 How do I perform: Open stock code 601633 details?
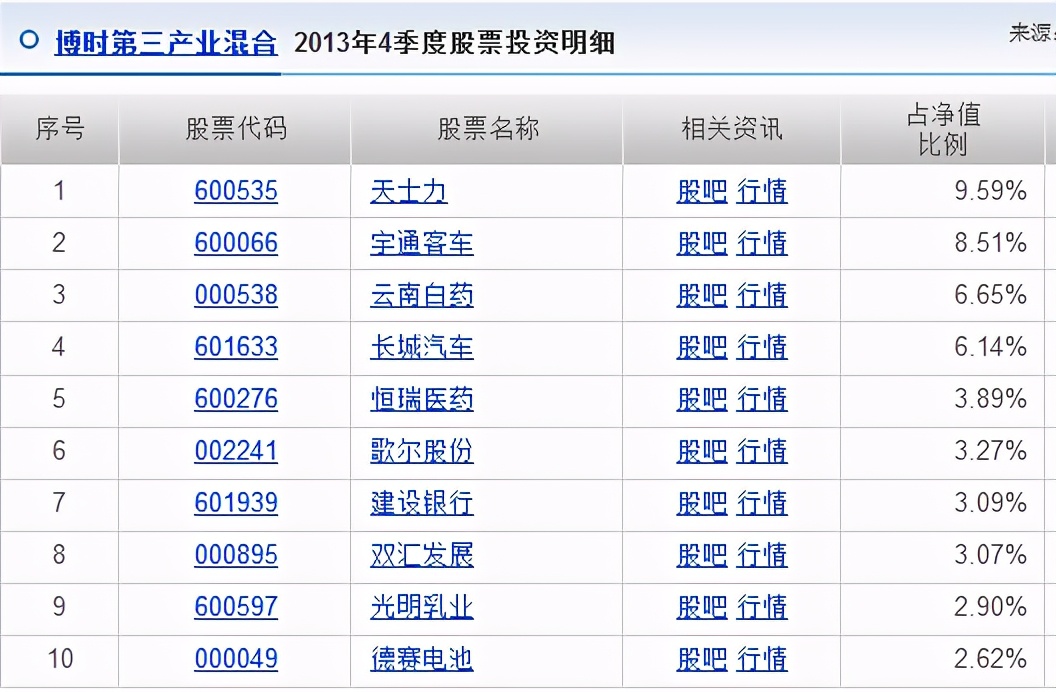(x=236, y=347)
